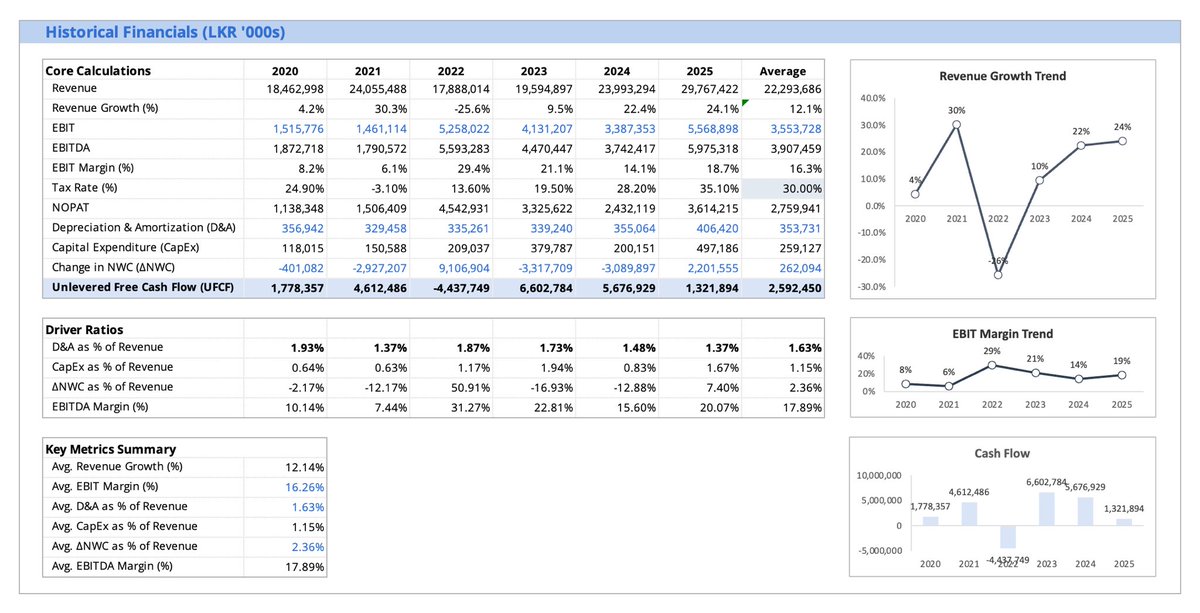This screenshot has width=1200, height=613.
Task: Select 2025 Revenue cell 29,767,422
Action: click(710, 89)
